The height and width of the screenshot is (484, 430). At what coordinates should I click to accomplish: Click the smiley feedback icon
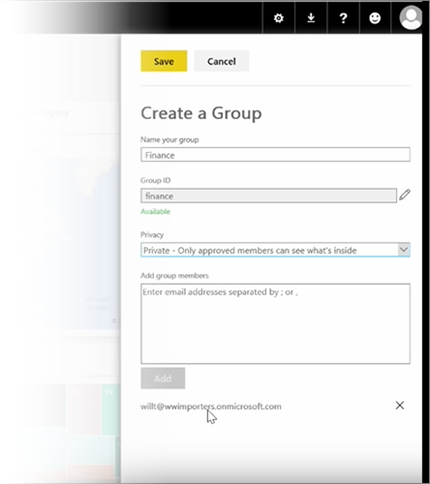click(x=375, y=18)
